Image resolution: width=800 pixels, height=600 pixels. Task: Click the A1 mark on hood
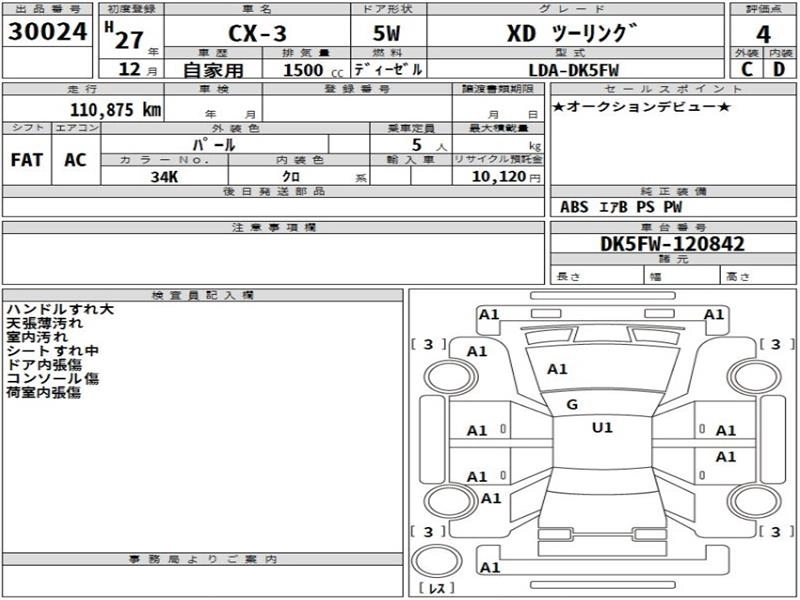[x=557, y=369]
